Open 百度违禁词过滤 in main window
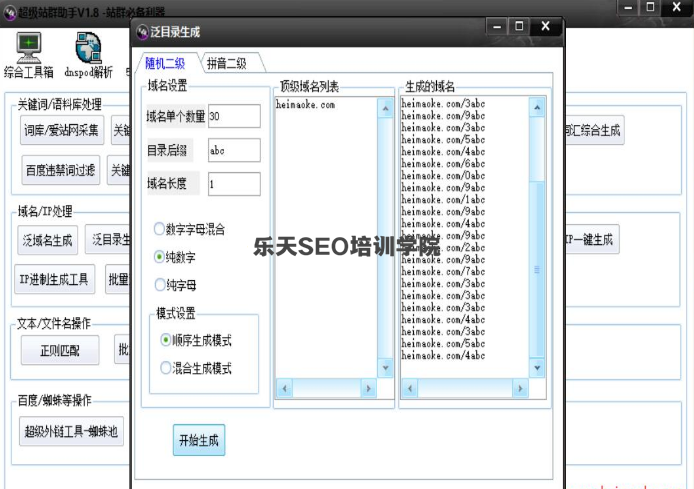The image size is (694, 489). tap(61, 170)
